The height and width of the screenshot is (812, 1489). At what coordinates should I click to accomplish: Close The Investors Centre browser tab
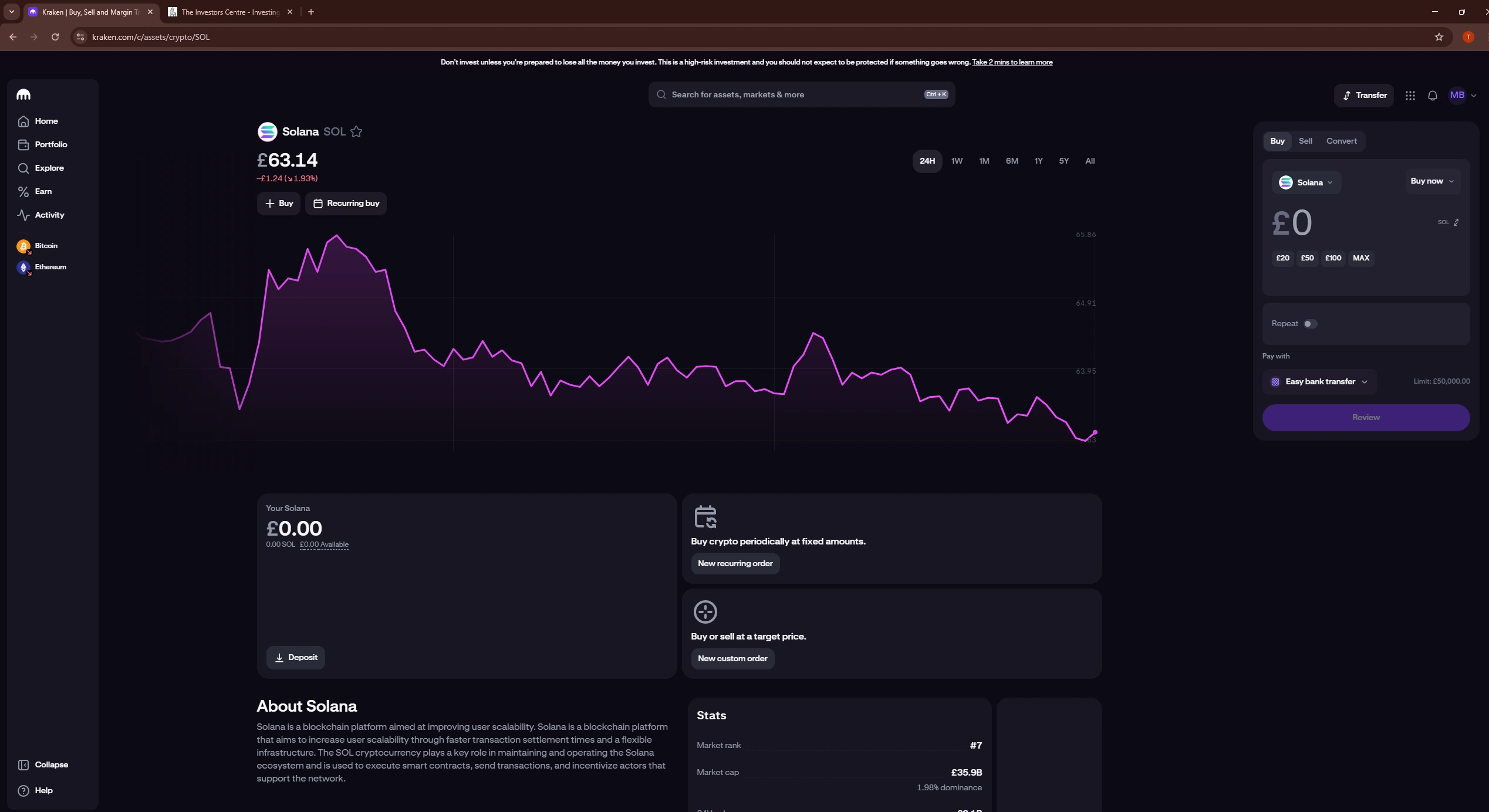tap(290, 12)
